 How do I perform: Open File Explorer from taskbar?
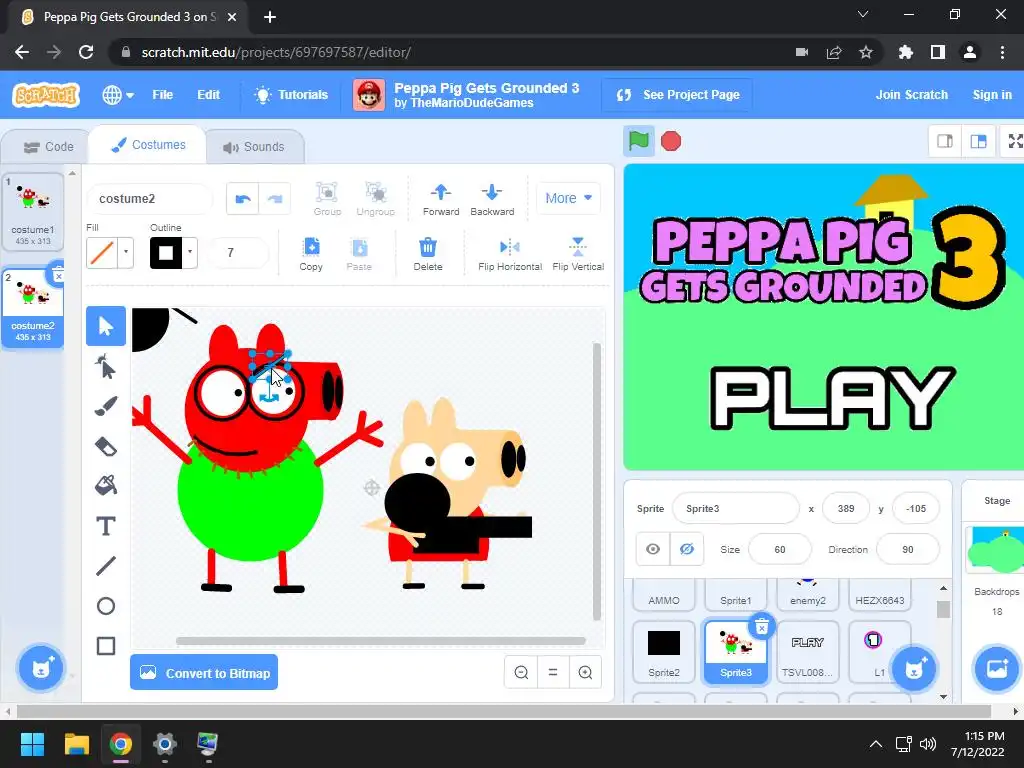pos(76,744)
